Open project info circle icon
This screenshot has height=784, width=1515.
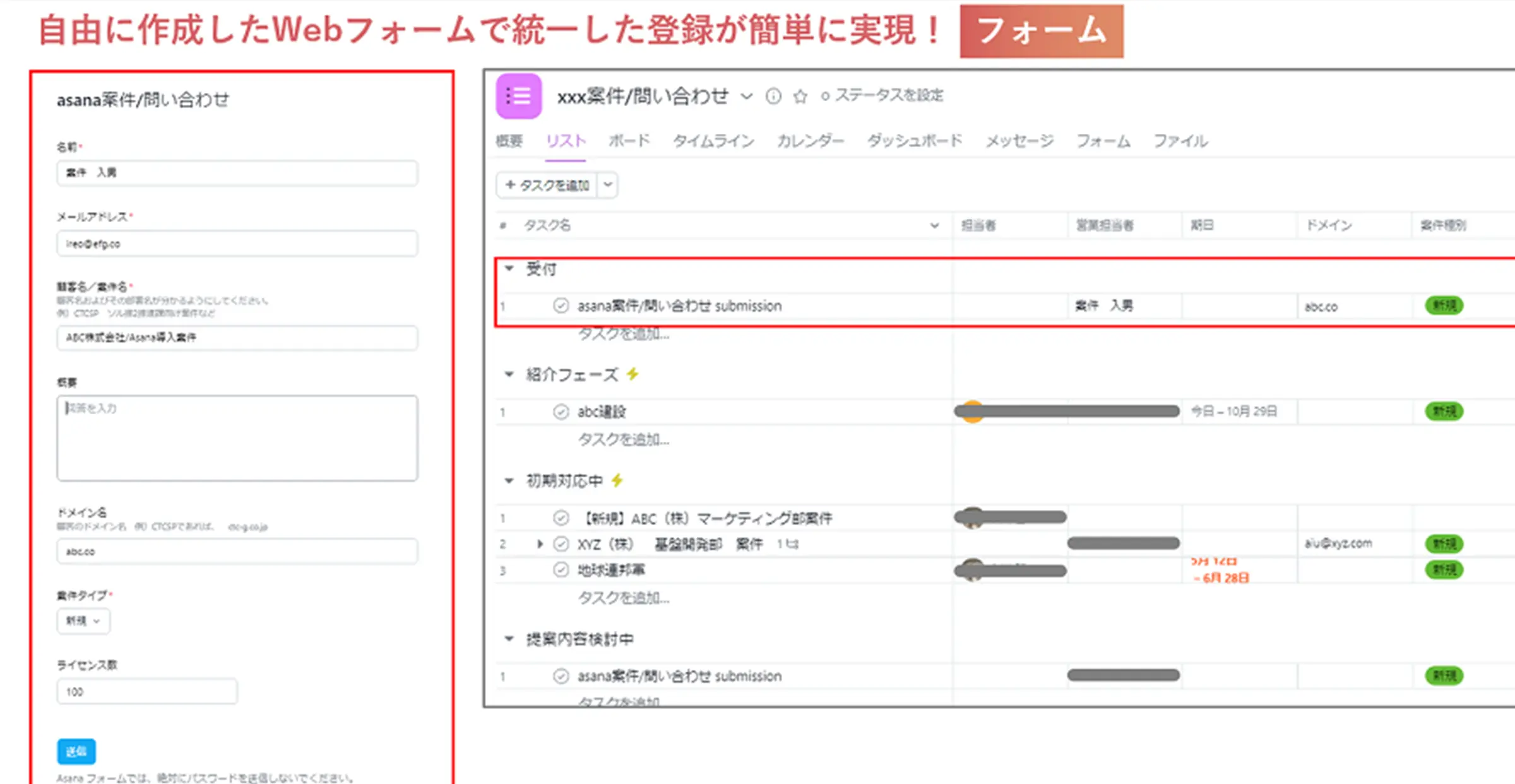tap(773, 96)
